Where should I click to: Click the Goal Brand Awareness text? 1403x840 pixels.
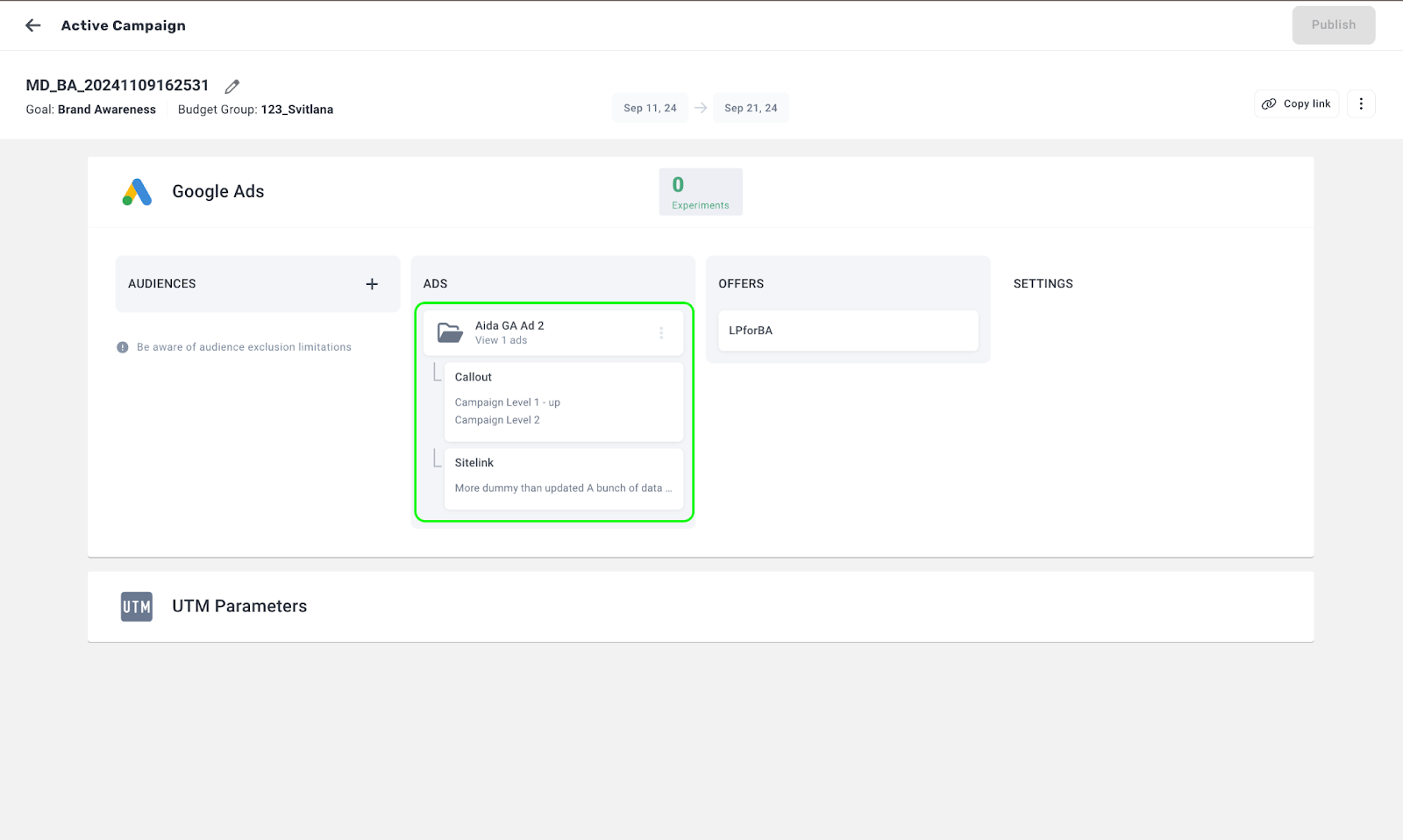pos(91,110)
